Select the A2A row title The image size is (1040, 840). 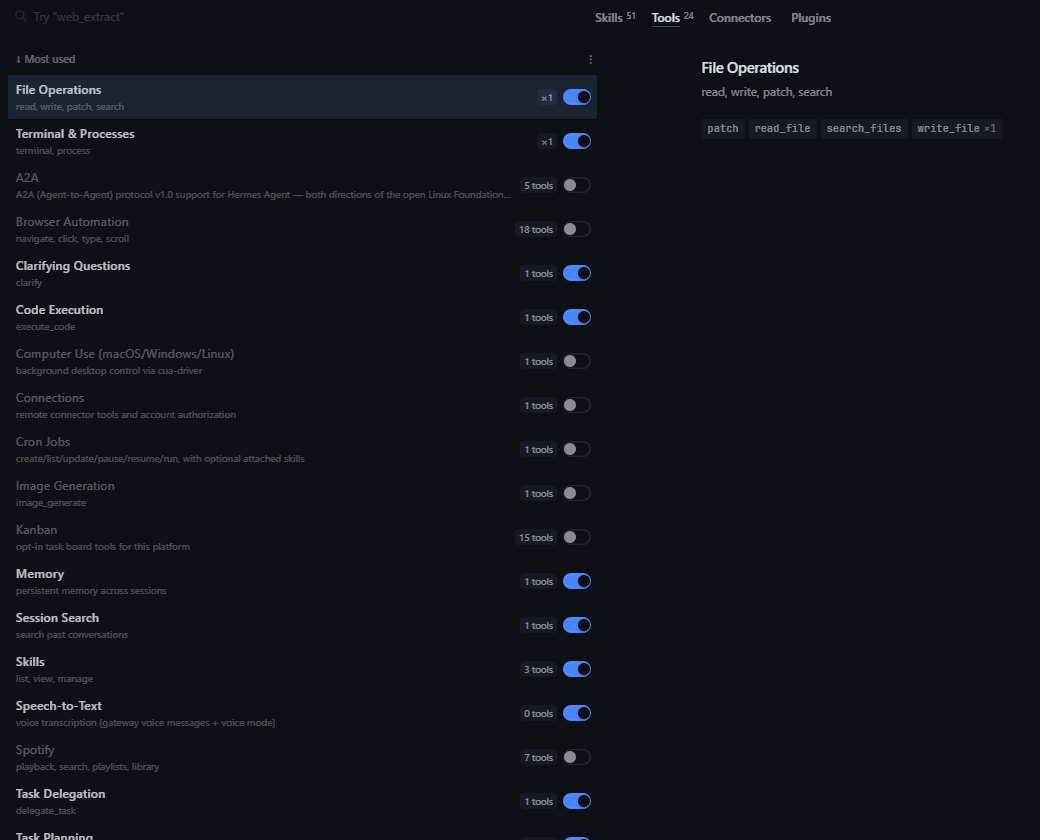click(27, 178)
